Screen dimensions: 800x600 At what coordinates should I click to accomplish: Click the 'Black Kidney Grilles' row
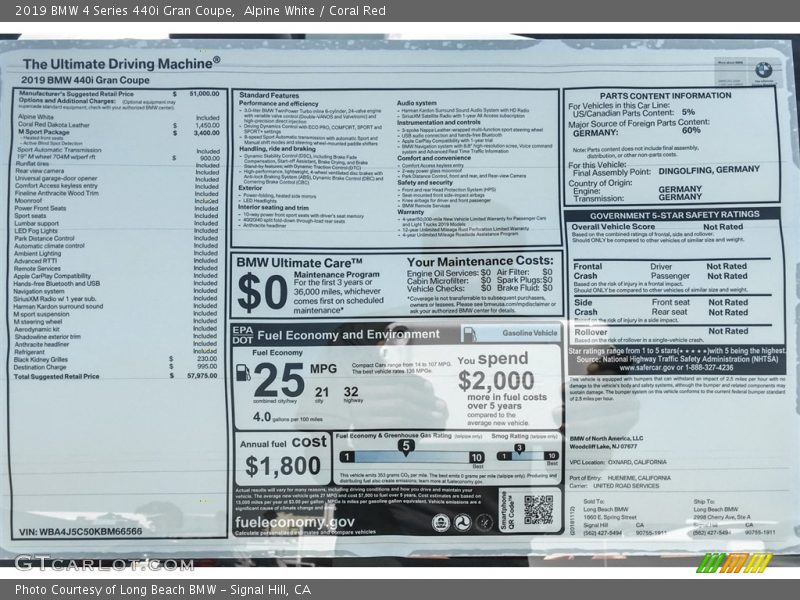coord(115,360)
